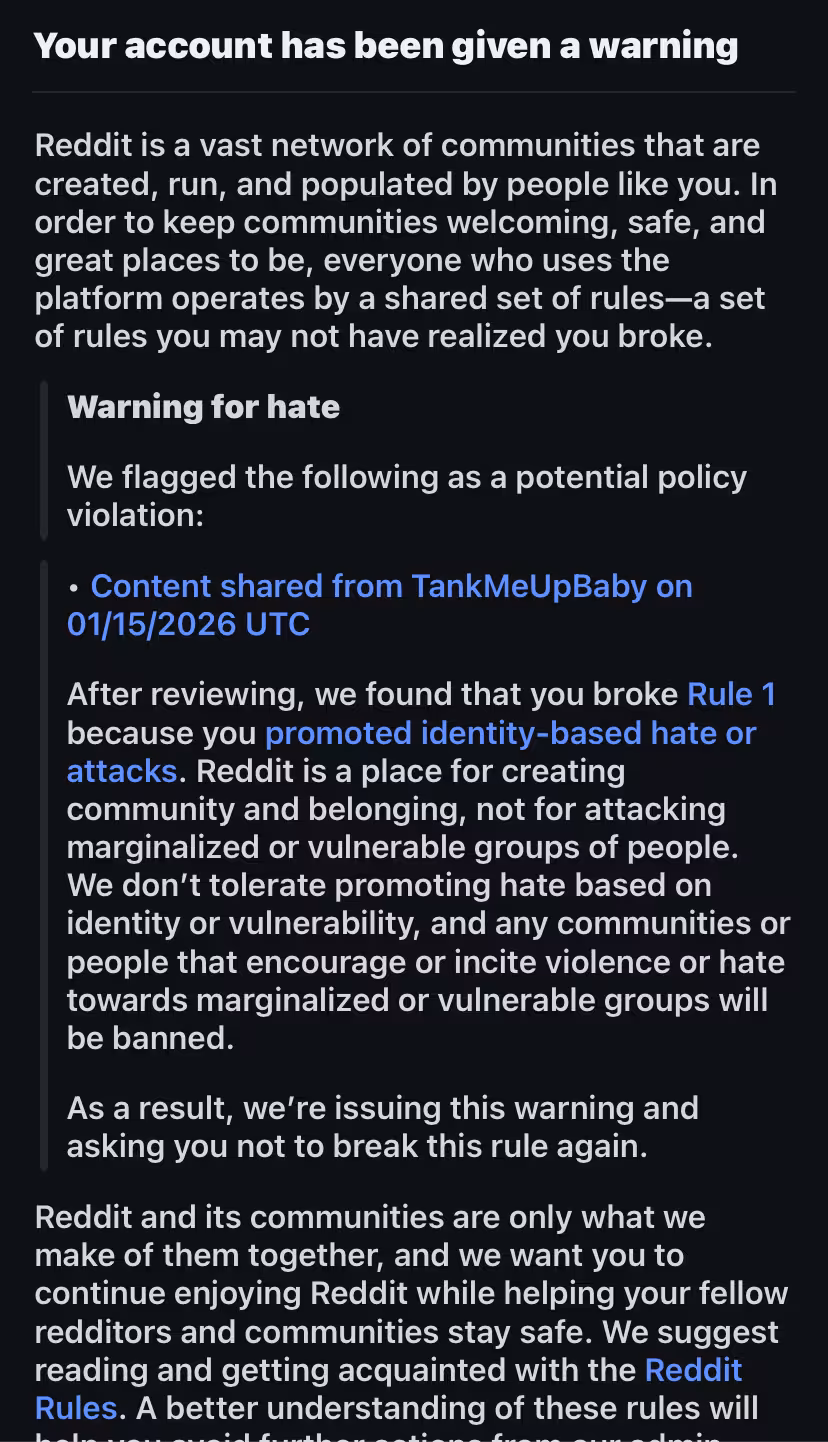Image resolution: width=828 pixels, height=1442 pixels.
Task: Click the "be banned." text line
Action: tap(150, 1038)
